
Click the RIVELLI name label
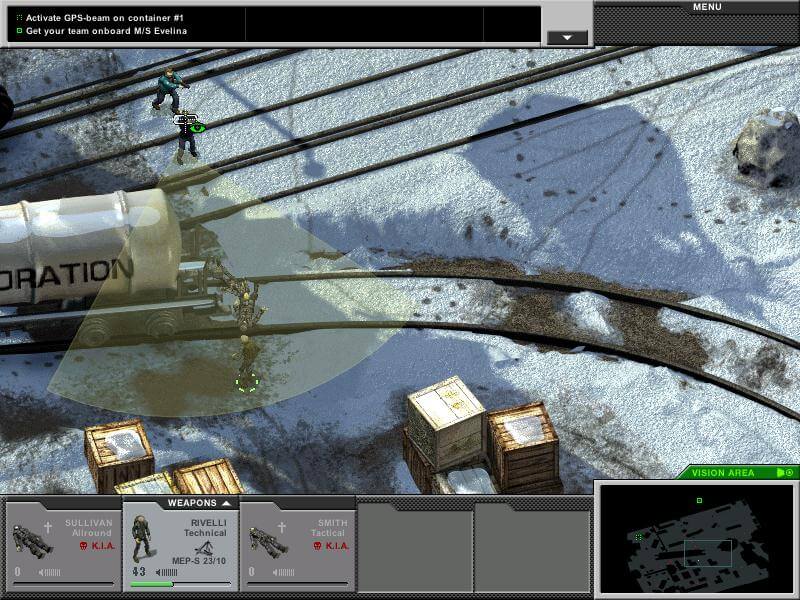tap(209, 523)
